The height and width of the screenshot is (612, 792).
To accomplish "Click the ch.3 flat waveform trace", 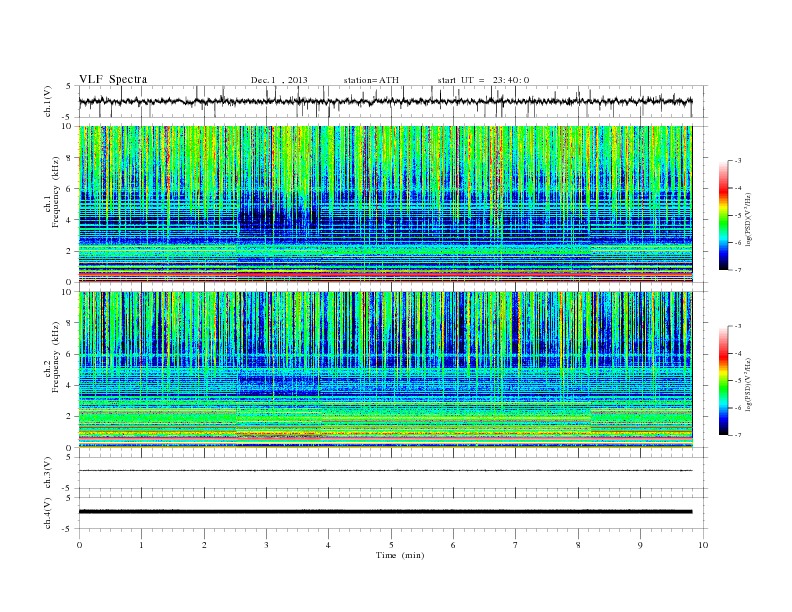I will click(x=385, y=471).
